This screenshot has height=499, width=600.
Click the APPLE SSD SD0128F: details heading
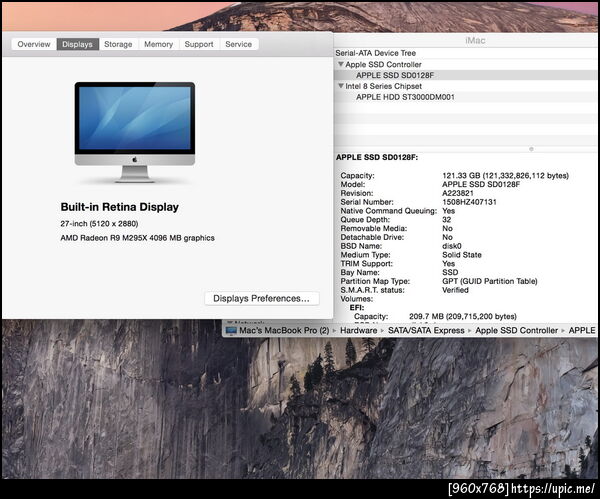(x=377, y=157)
